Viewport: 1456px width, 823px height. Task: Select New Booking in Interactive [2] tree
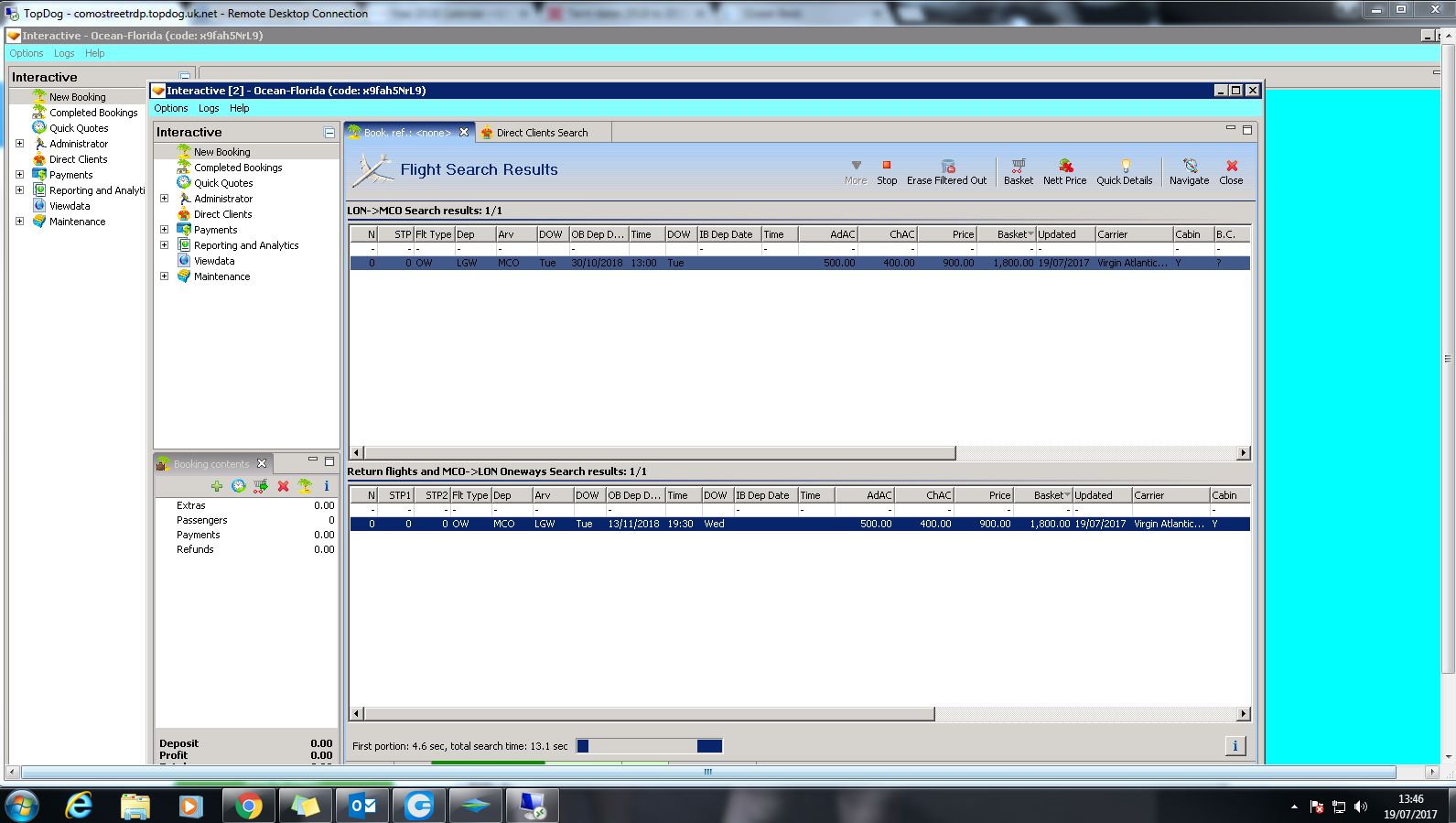click(x=221, y=152)
